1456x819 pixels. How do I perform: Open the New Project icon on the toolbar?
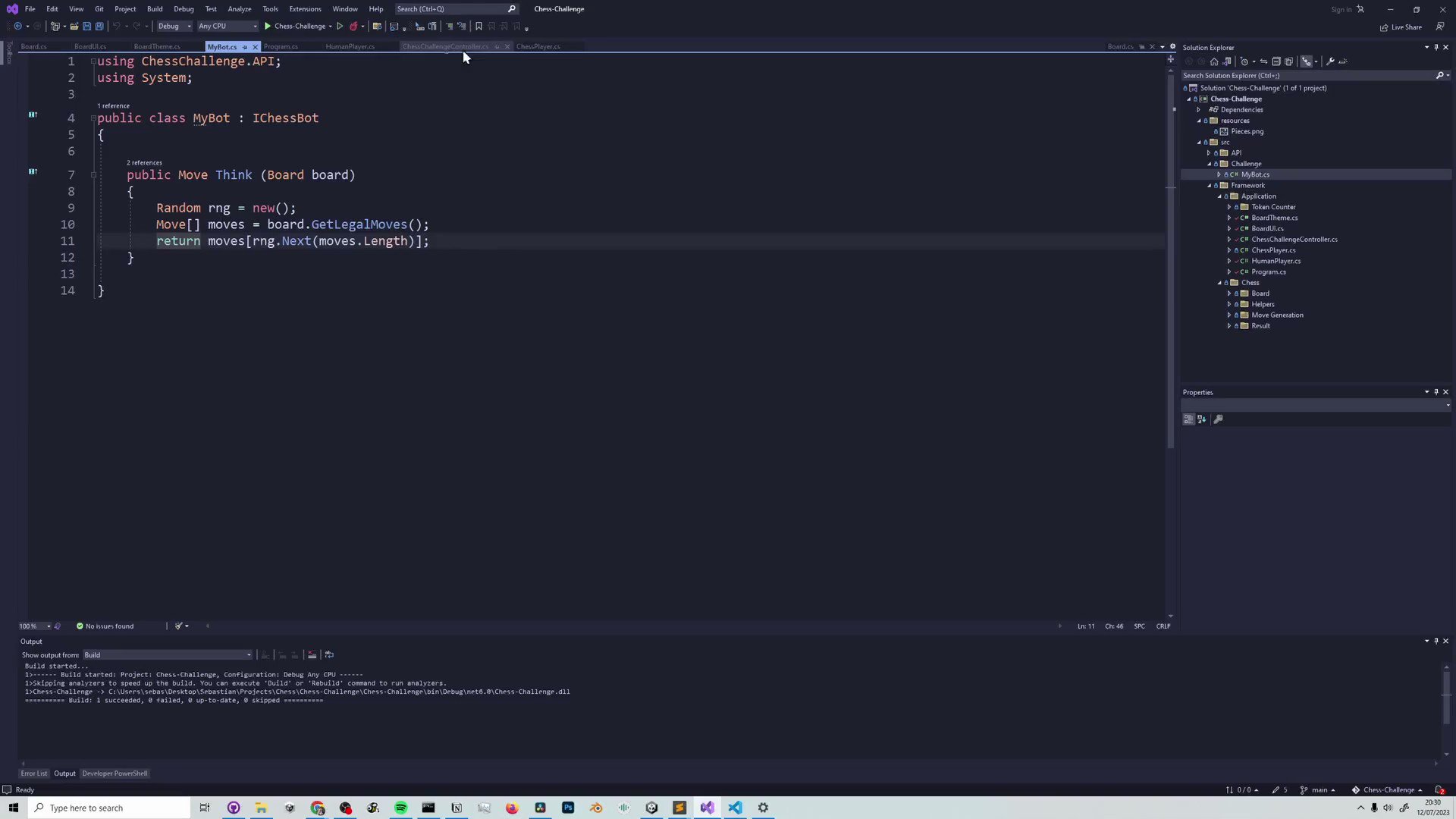[56, 26]
